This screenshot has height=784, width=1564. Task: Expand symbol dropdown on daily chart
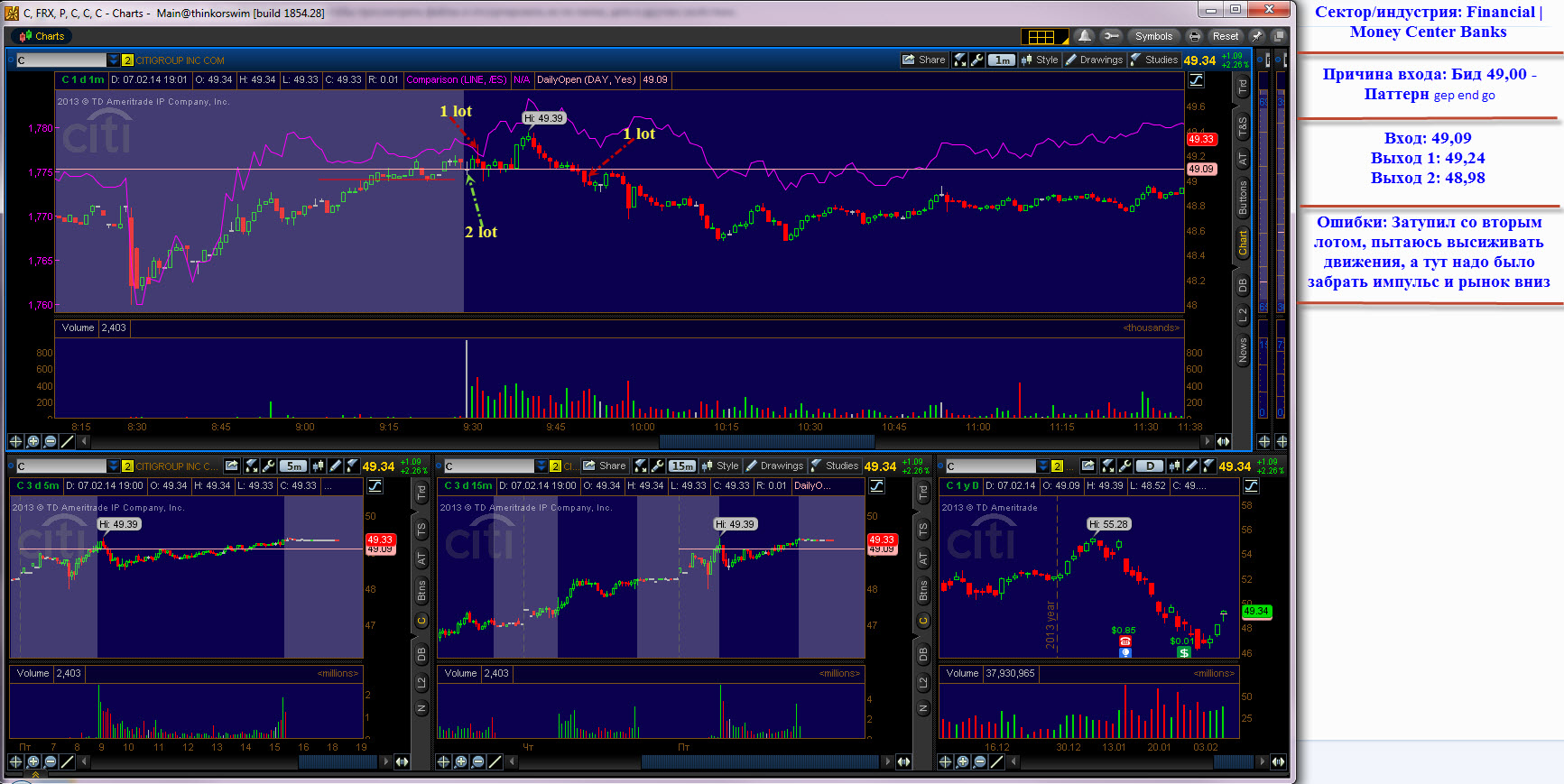pyautogui.click(x=1042, y=466)
